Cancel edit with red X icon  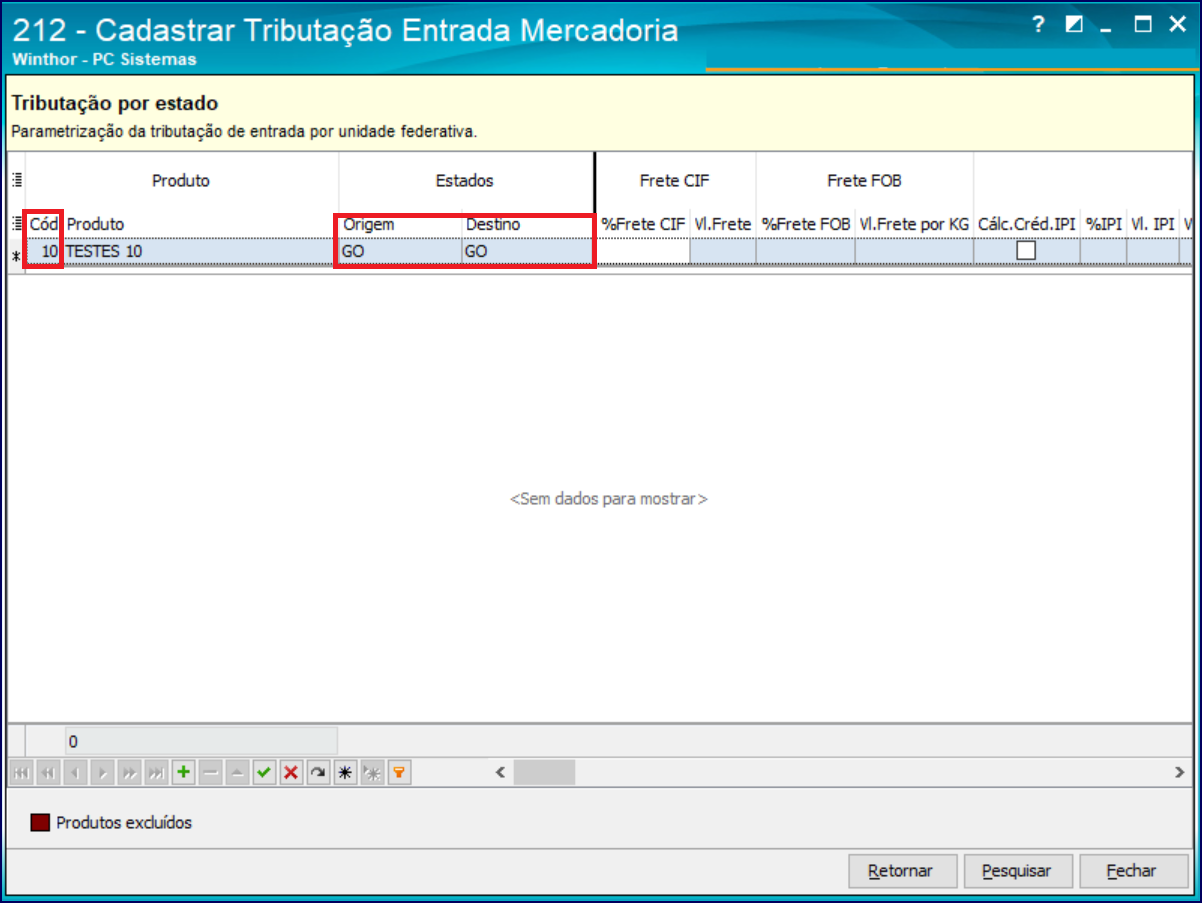point(291,772)
